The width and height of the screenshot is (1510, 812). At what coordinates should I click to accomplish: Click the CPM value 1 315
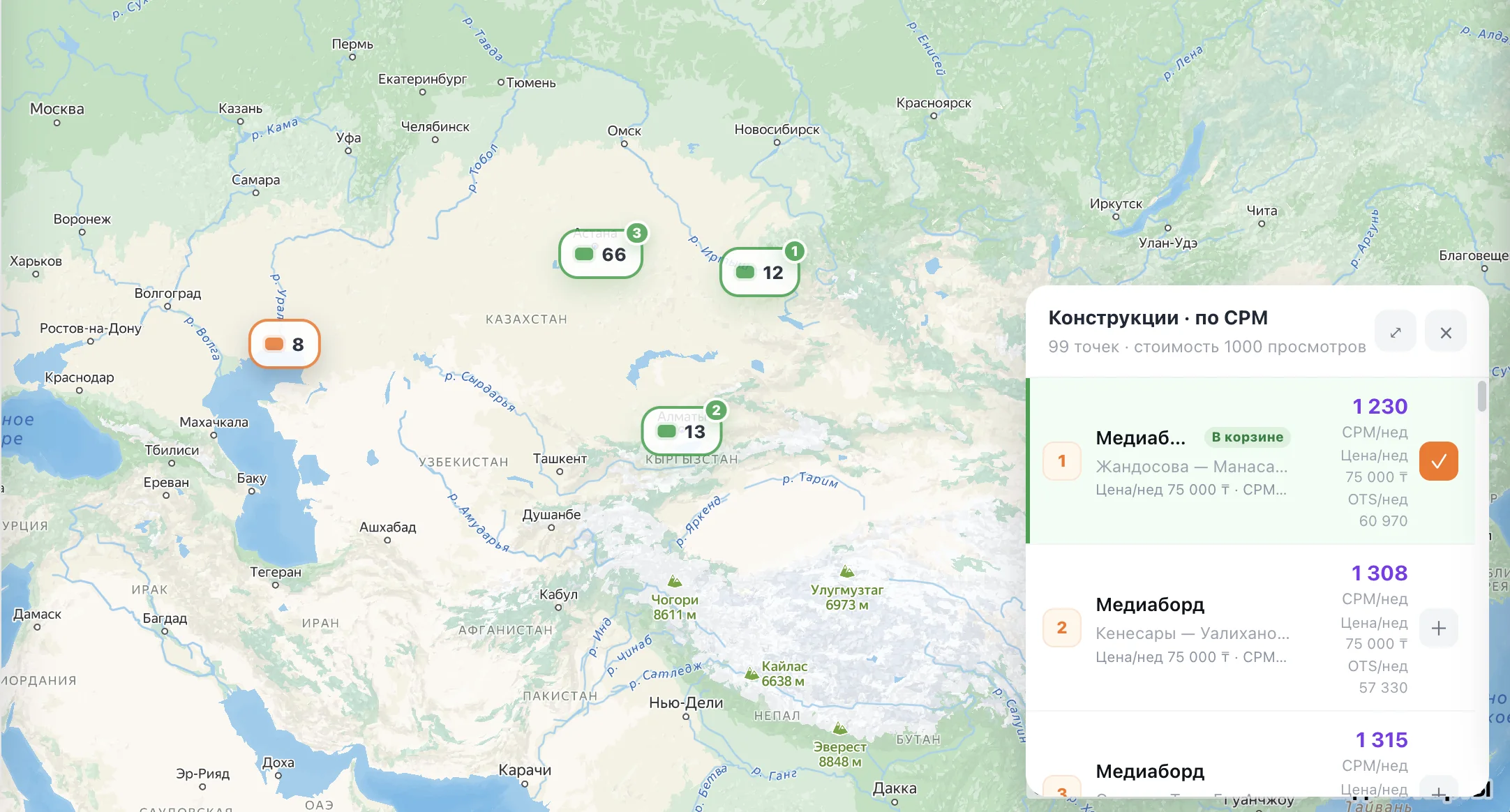coord(1382,739)
